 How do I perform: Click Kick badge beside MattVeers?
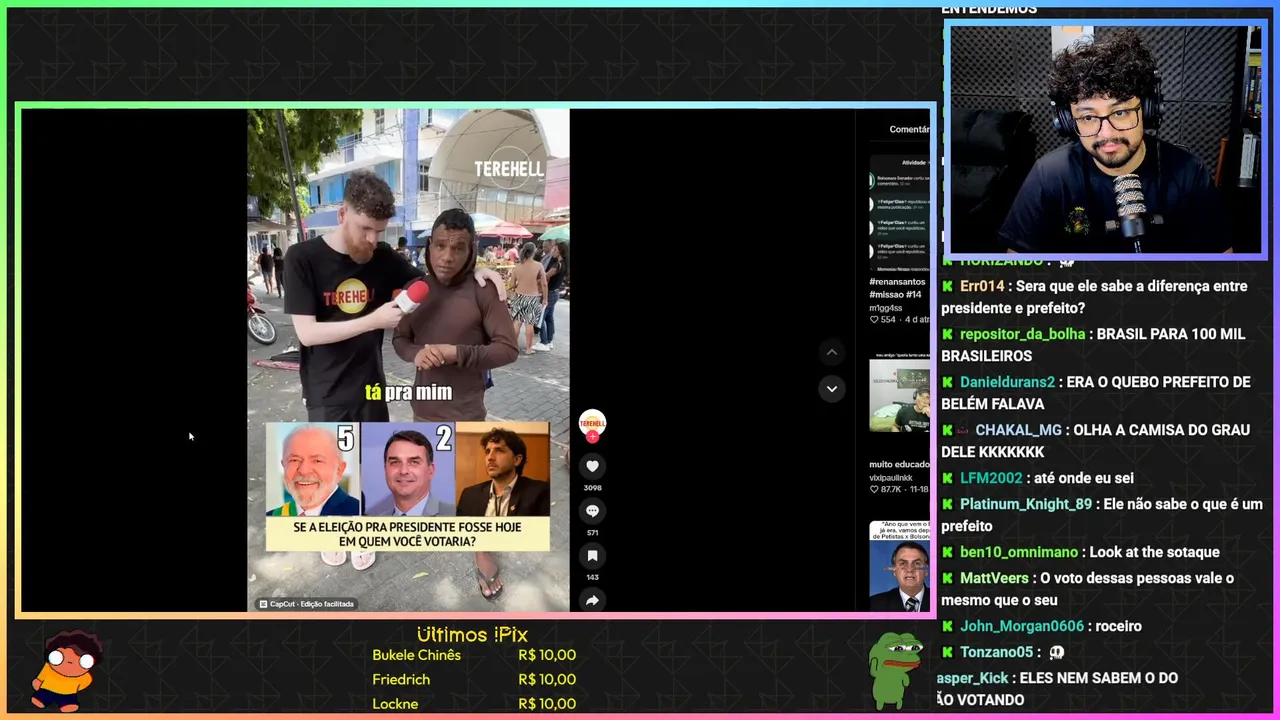click(x=947, y=578)
